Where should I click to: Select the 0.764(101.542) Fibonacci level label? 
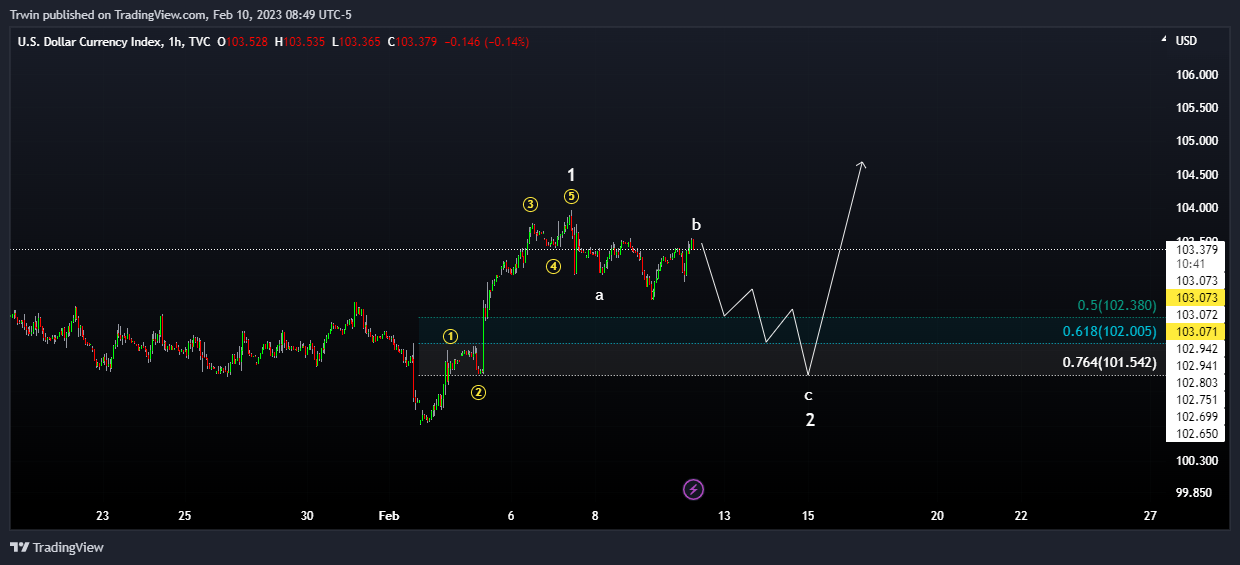point(1110,362)
